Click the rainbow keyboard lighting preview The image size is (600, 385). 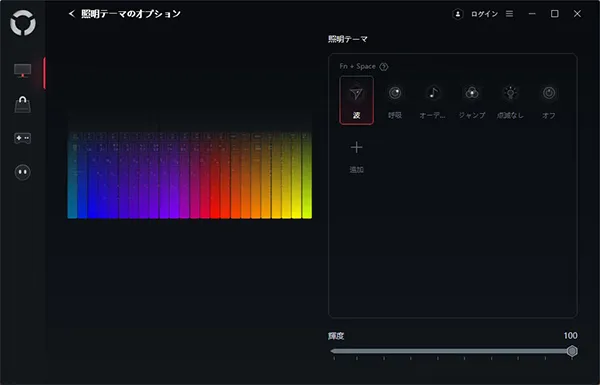coord(190,175)
